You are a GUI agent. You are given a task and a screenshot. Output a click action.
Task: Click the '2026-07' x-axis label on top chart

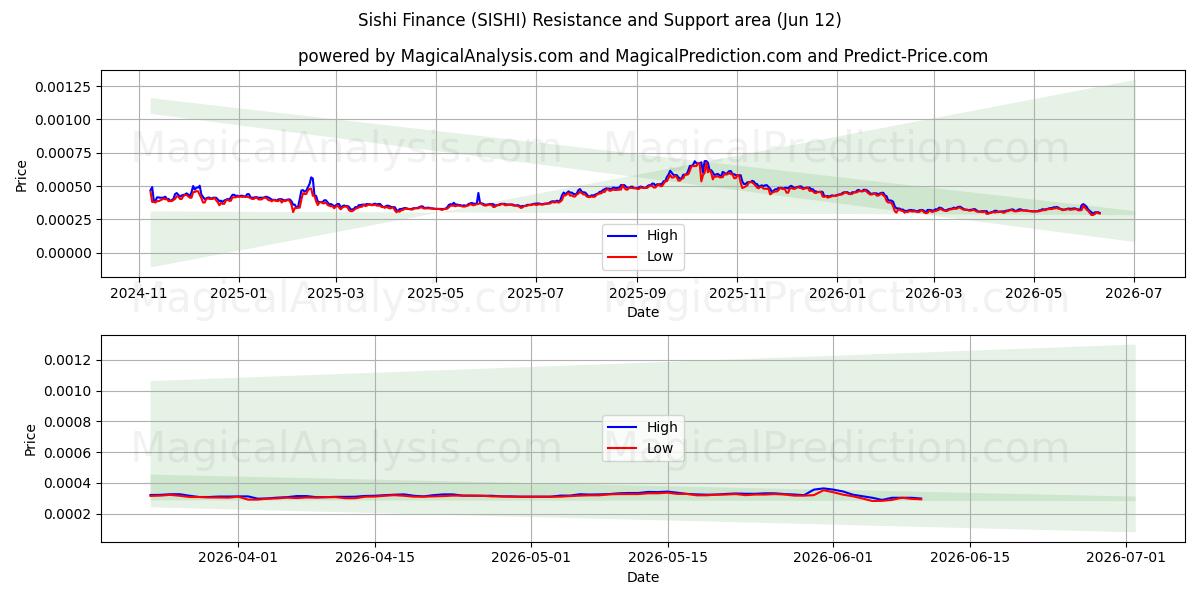pyautogui.click(x=1133, y=294)
